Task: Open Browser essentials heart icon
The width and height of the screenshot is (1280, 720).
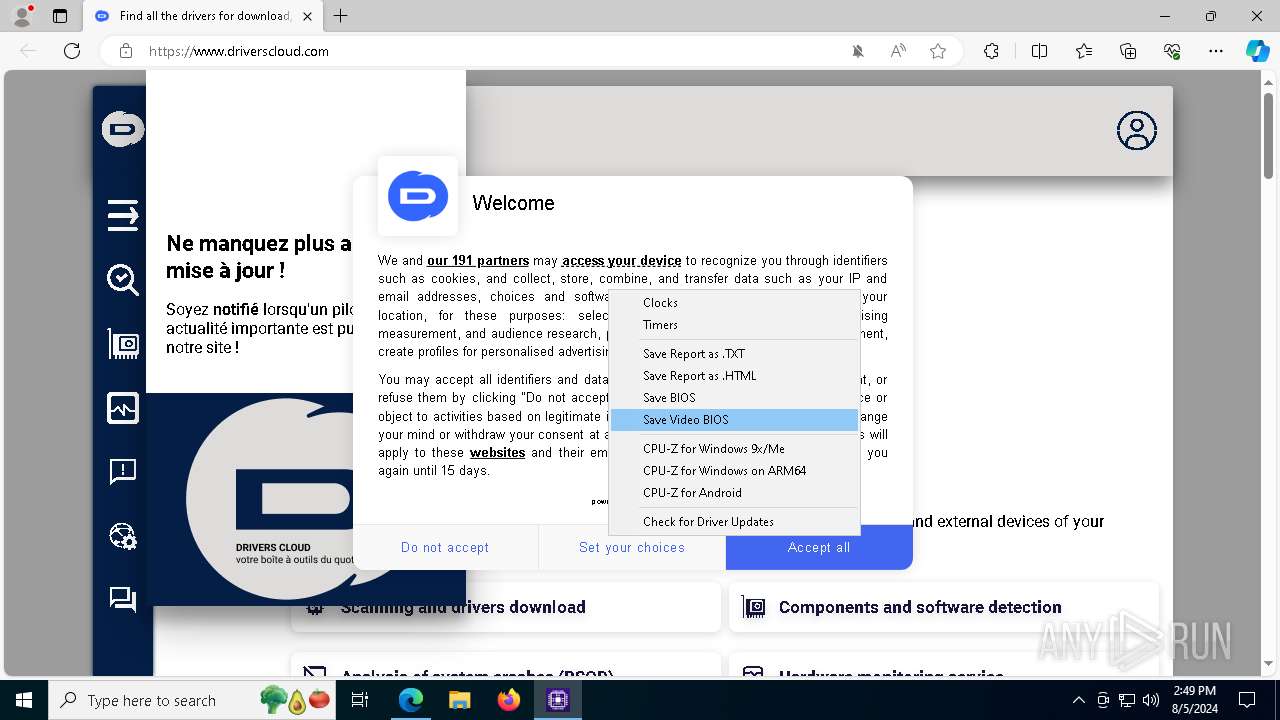Action: [x=1172, y=51]
